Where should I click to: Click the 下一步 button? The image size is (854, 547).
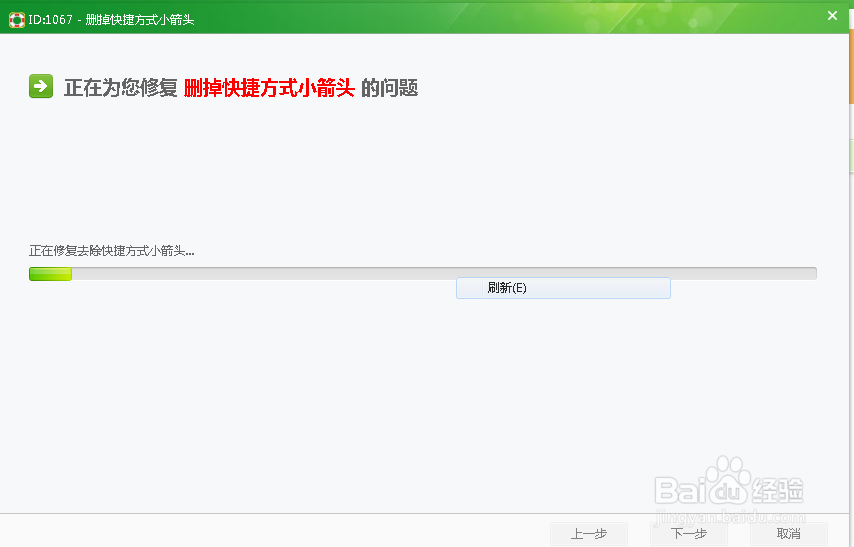tap(689, 534)
